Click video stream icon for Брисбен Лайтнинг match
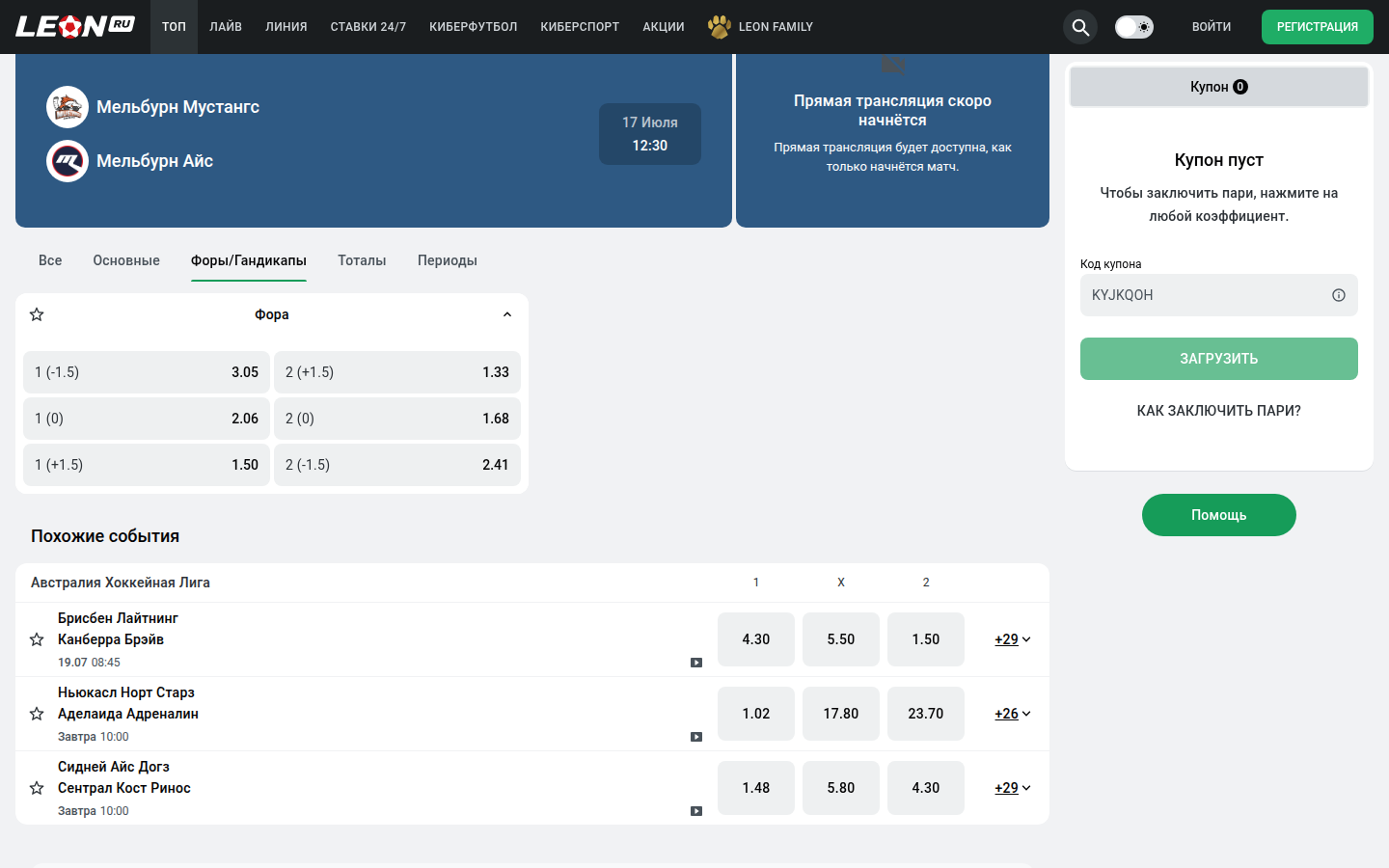The image size is (1389, 868). (x=696, y=663)
